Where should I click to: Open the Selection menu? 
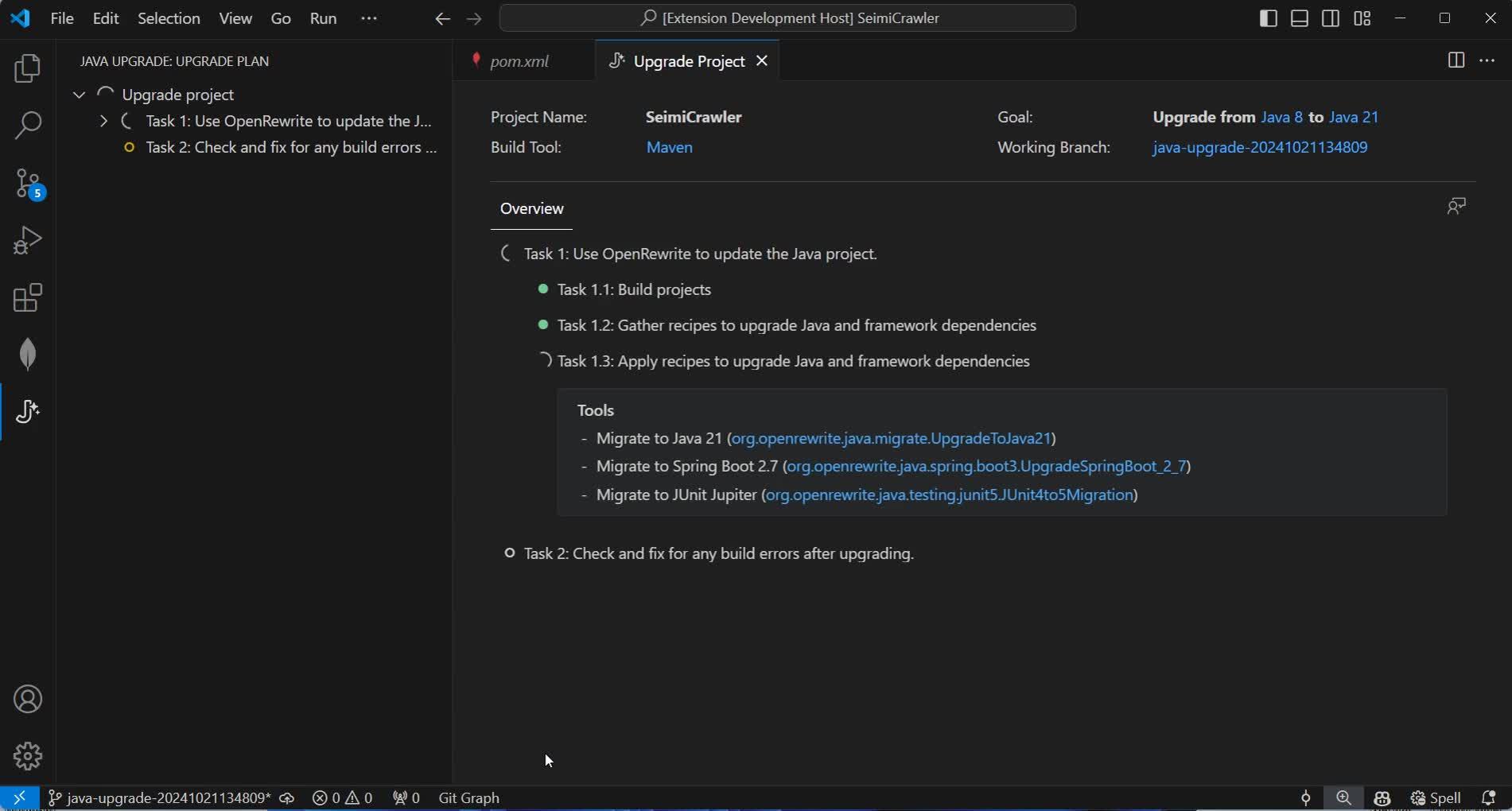pyautogui.click(x=169, y=18)
